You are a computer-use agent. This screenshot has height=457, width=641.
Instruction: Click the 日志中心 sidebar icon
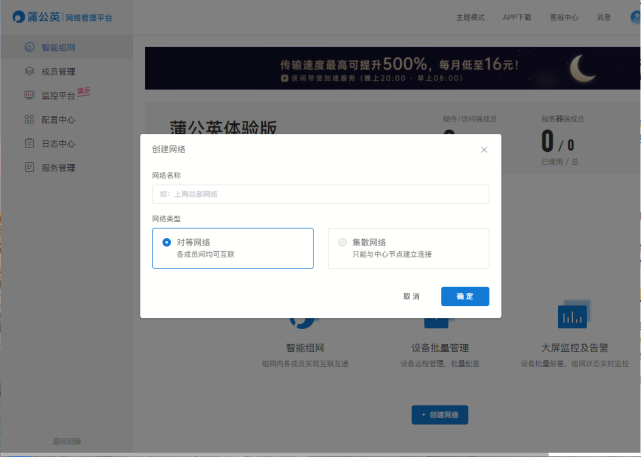(29, 143)
